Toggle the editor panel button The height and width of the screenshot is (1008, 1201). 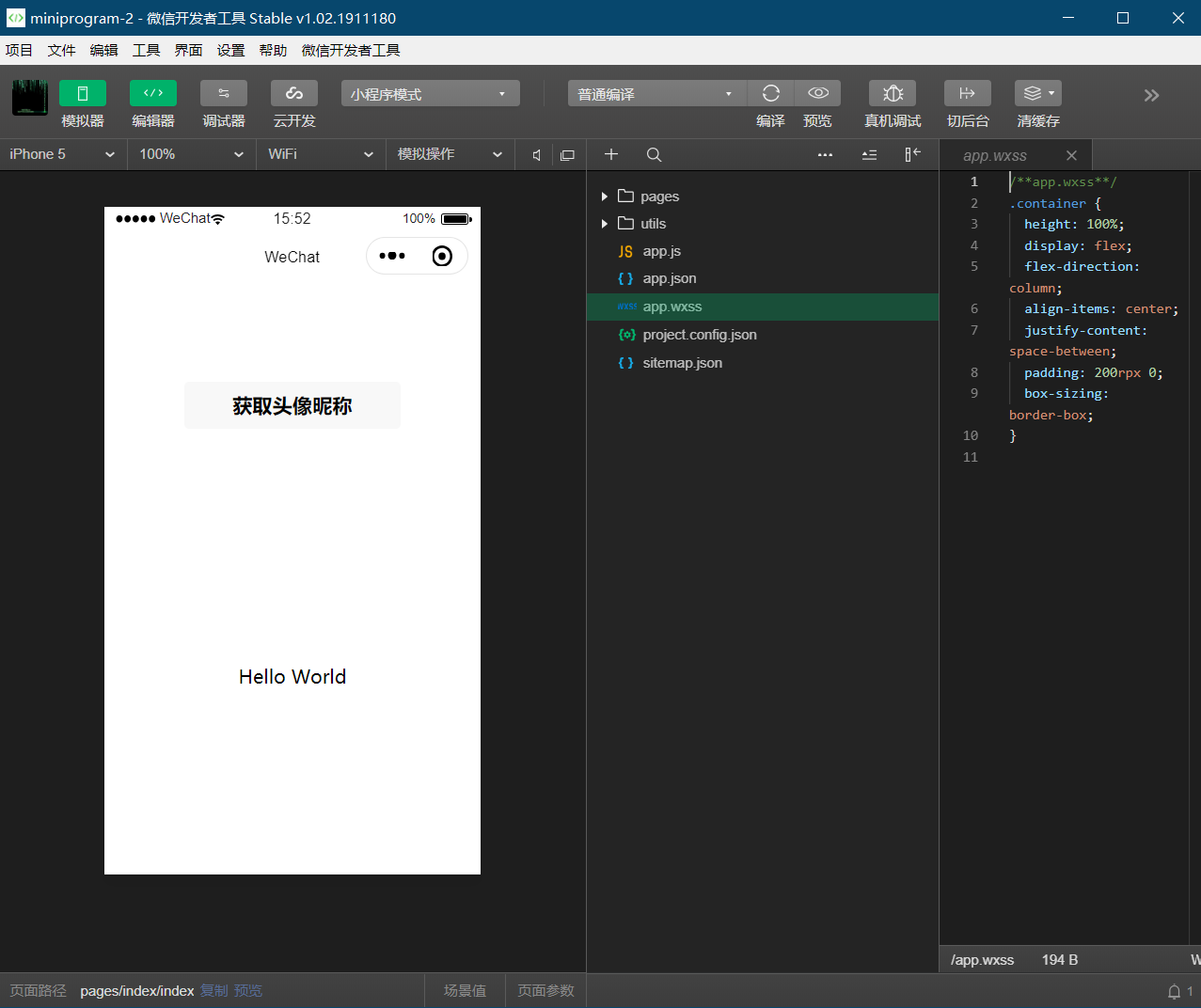point(153,93)
